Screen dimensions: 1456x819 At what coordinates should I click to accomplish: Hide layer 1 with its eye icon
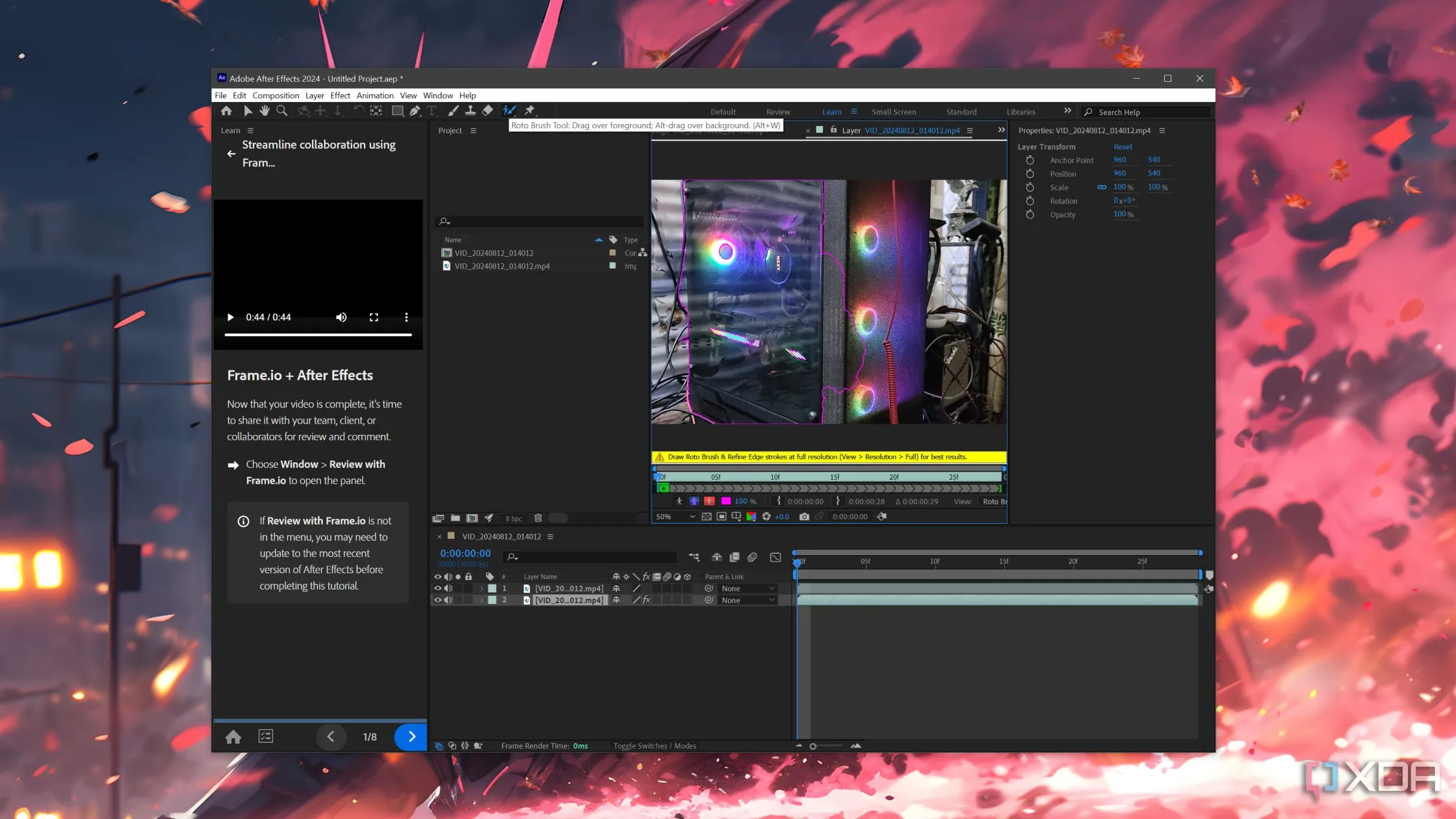click(x=437, y=588)
